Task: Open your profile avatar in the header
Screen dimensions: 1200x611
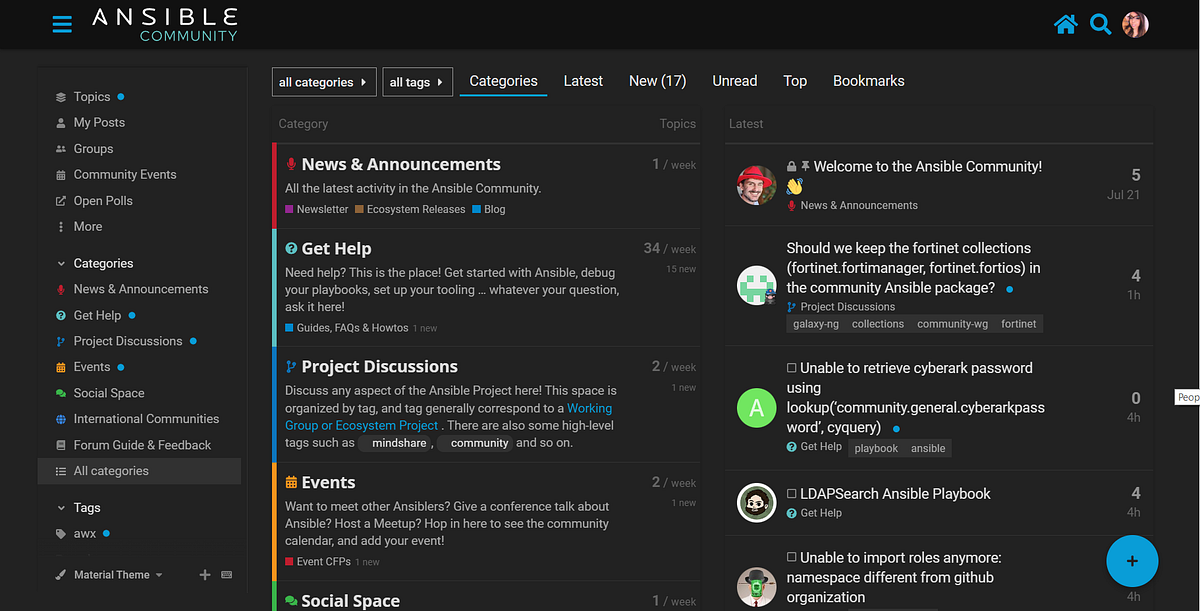Action: point(1135,24)
